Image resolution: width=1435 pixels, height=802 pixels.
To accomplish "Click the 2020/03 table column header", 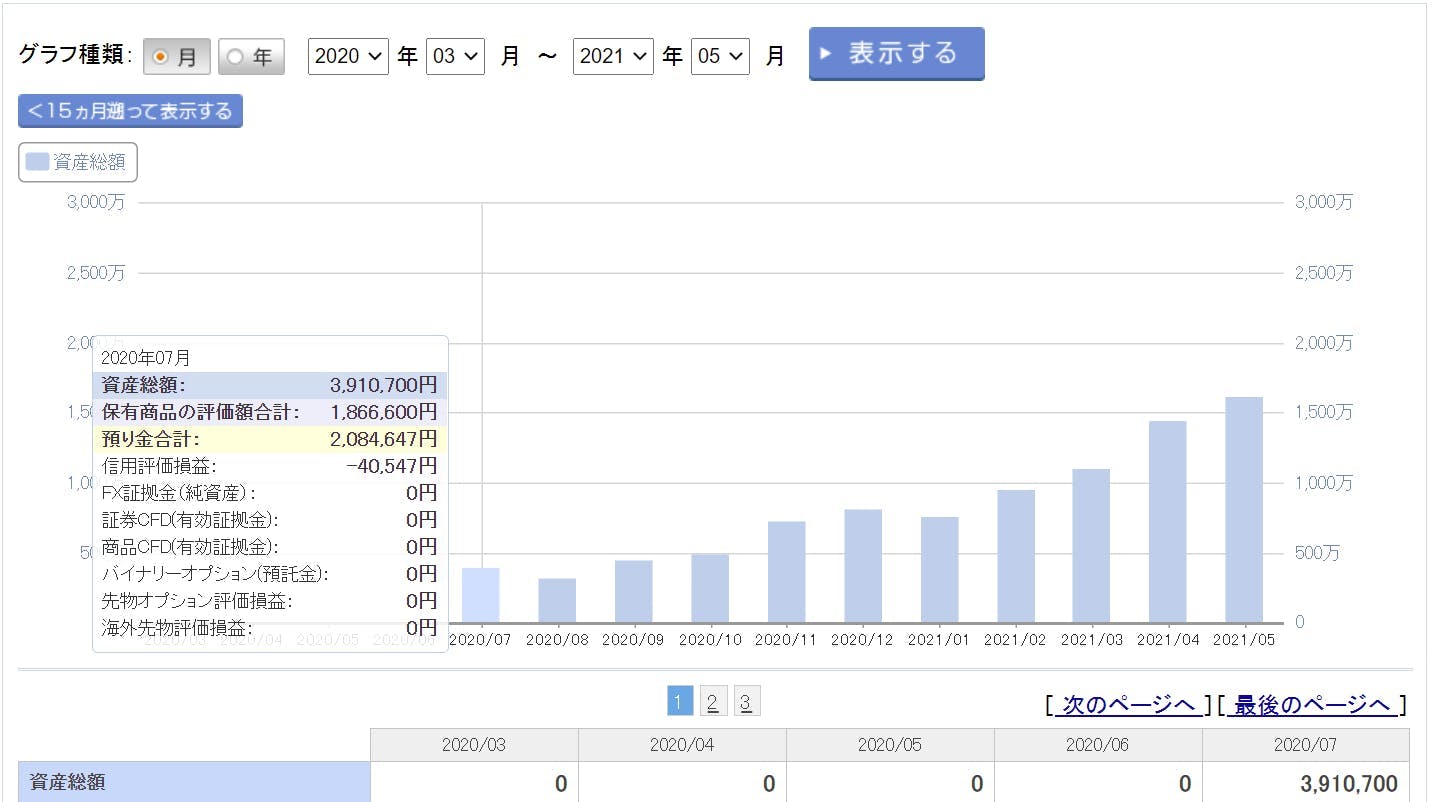I will point(474,745).
